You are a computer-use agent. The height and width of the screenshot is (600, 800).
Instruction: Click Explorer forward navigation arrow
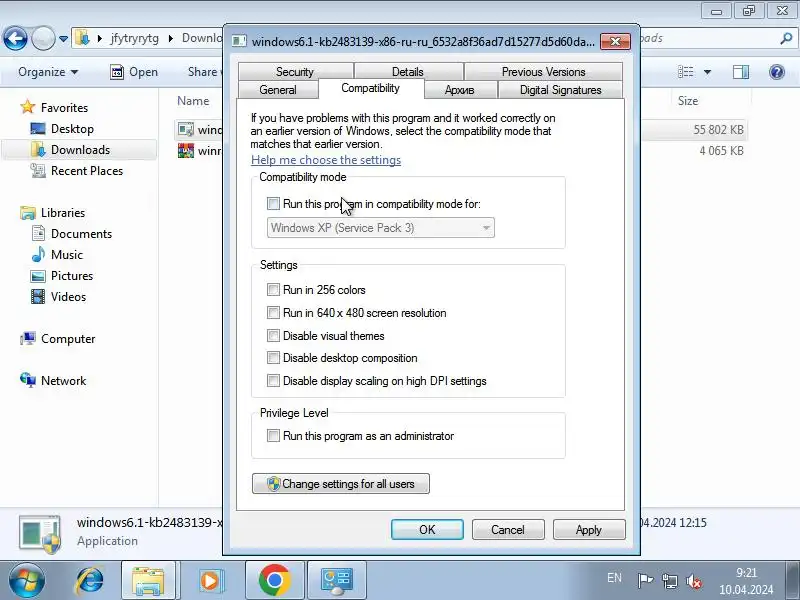tap(43, 38)
